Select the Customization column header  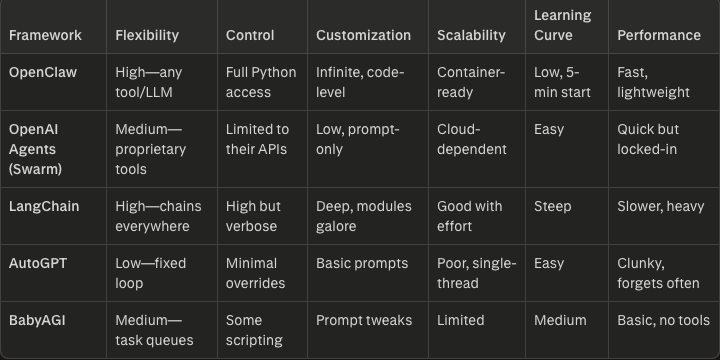(363, 35)
